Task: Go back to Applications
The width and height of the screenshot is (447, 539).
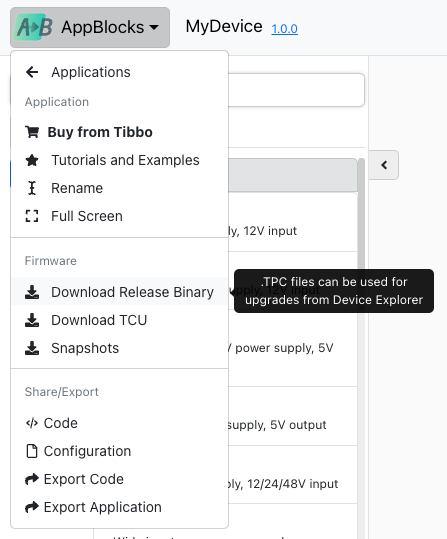Action: point(120,72)
